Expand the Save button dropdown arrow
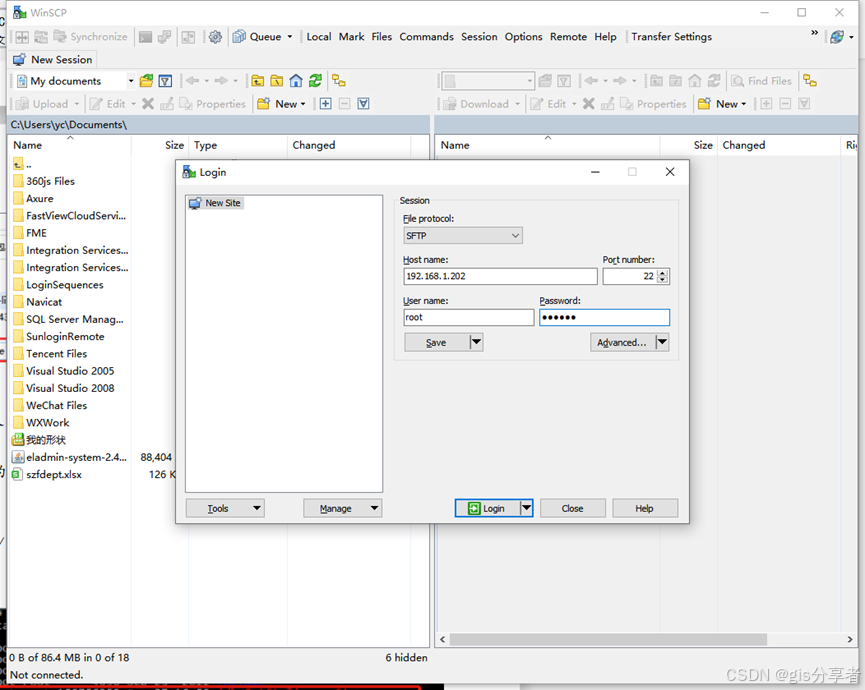The image size is (865, 690). pyautogui.click(x=477, y=343)
